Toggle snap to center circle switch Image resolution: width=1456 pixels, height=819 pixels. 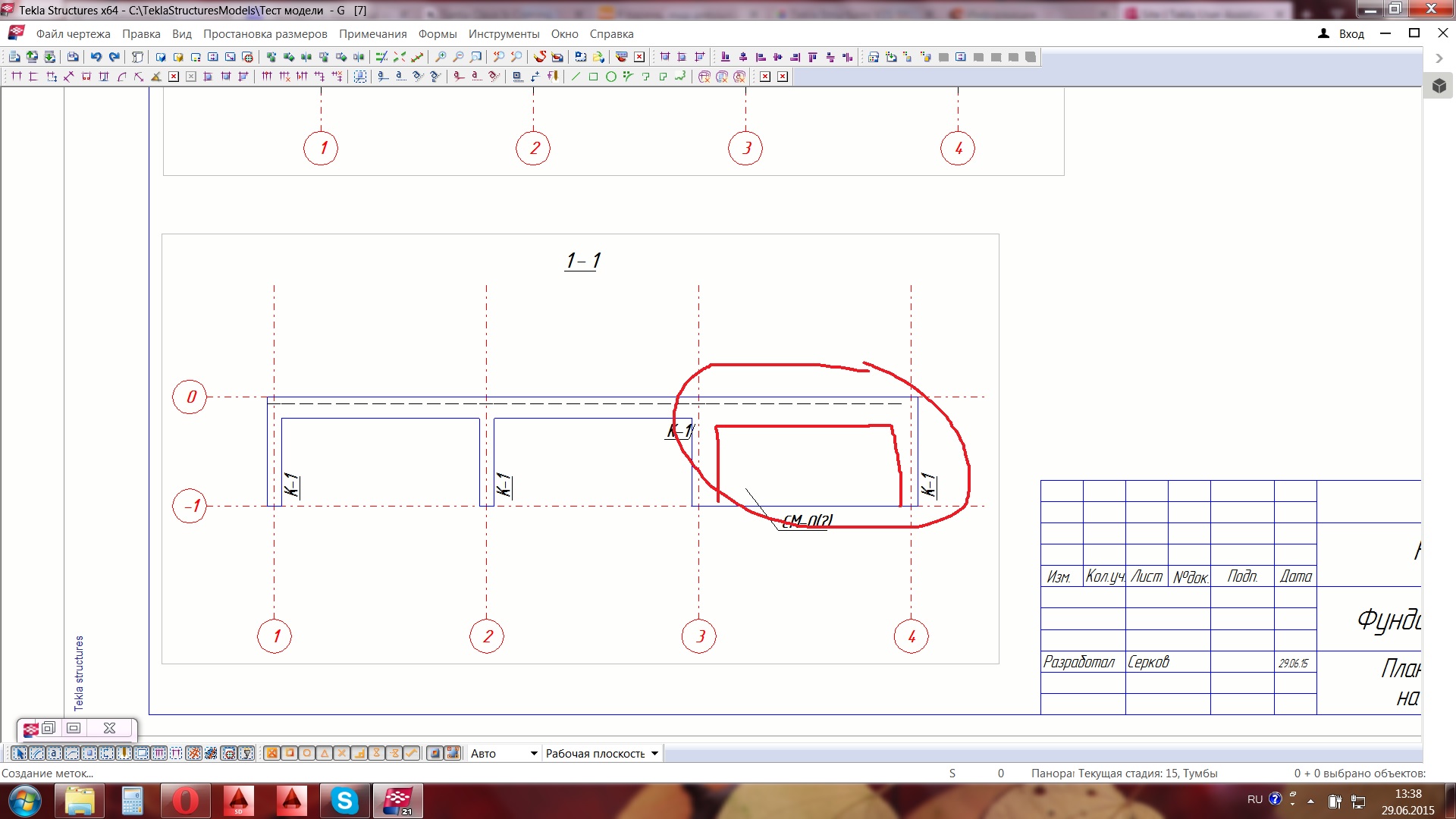tap(307, 753)
